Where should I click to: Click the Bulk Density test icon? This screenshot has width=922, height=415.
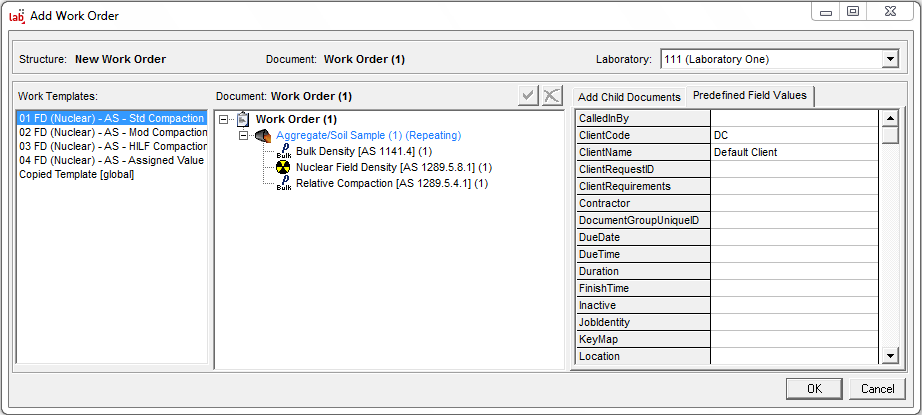coord(283,151)
